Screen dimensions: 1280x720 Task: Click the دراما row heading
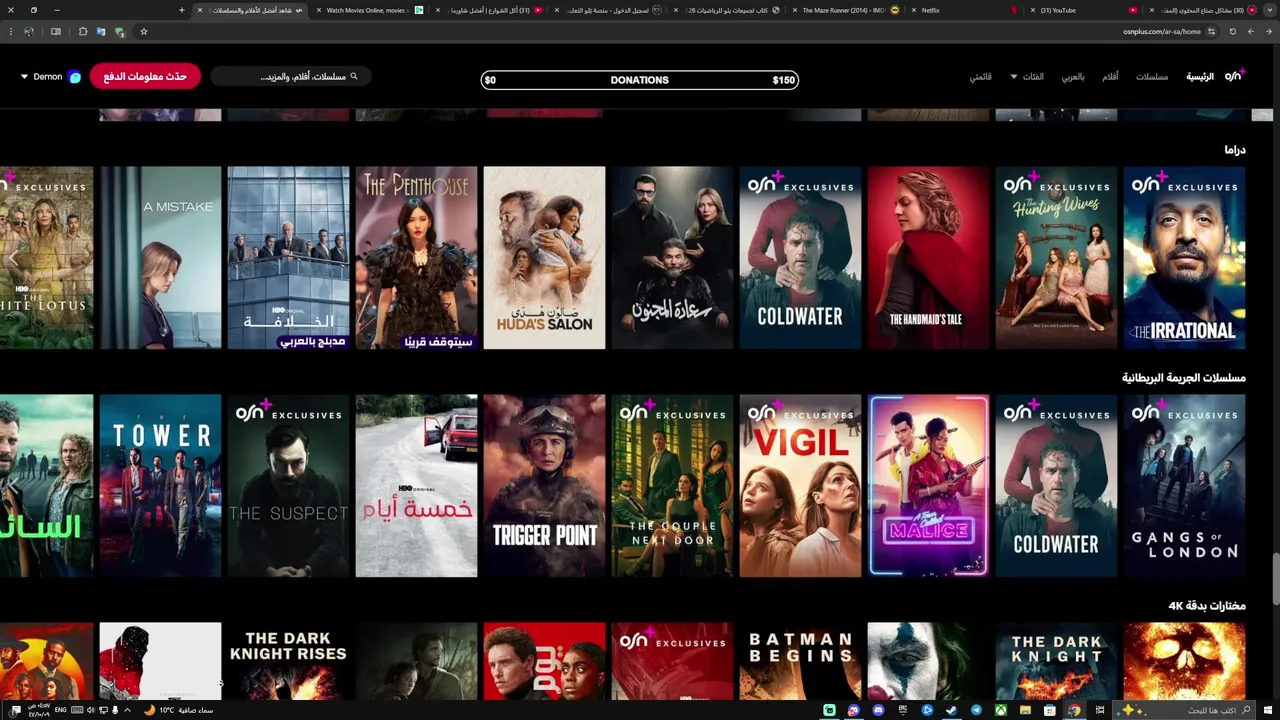click(1235, 150)
